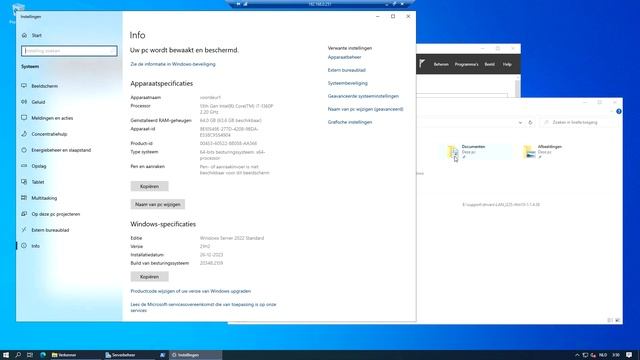
Task: Switch to Serverbeheer taskbar button
Action: [x=128, y=355]
